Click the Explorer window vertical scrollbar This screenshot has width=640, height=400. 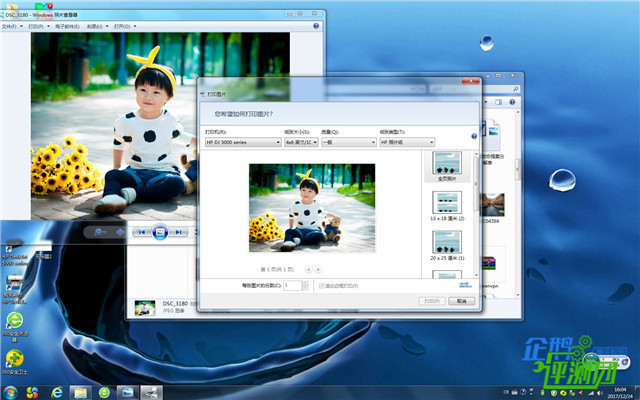pyautogui.click(x=518, y=169)
